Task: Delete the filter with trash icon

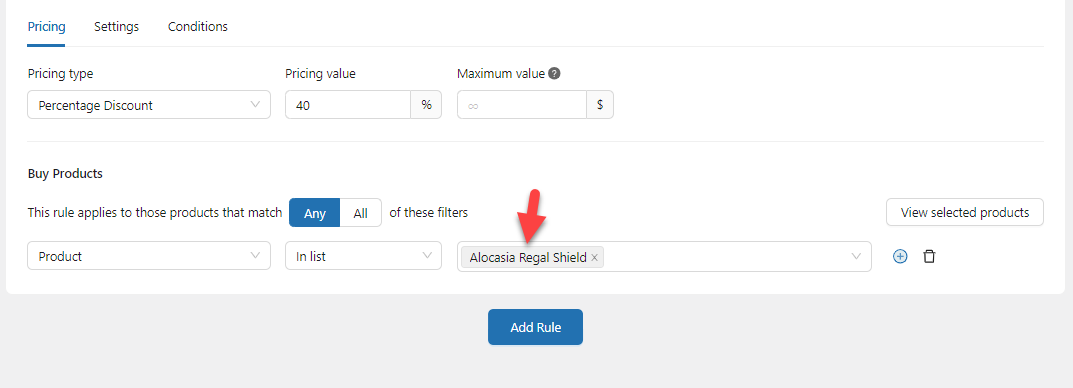Action: (929, 257)
